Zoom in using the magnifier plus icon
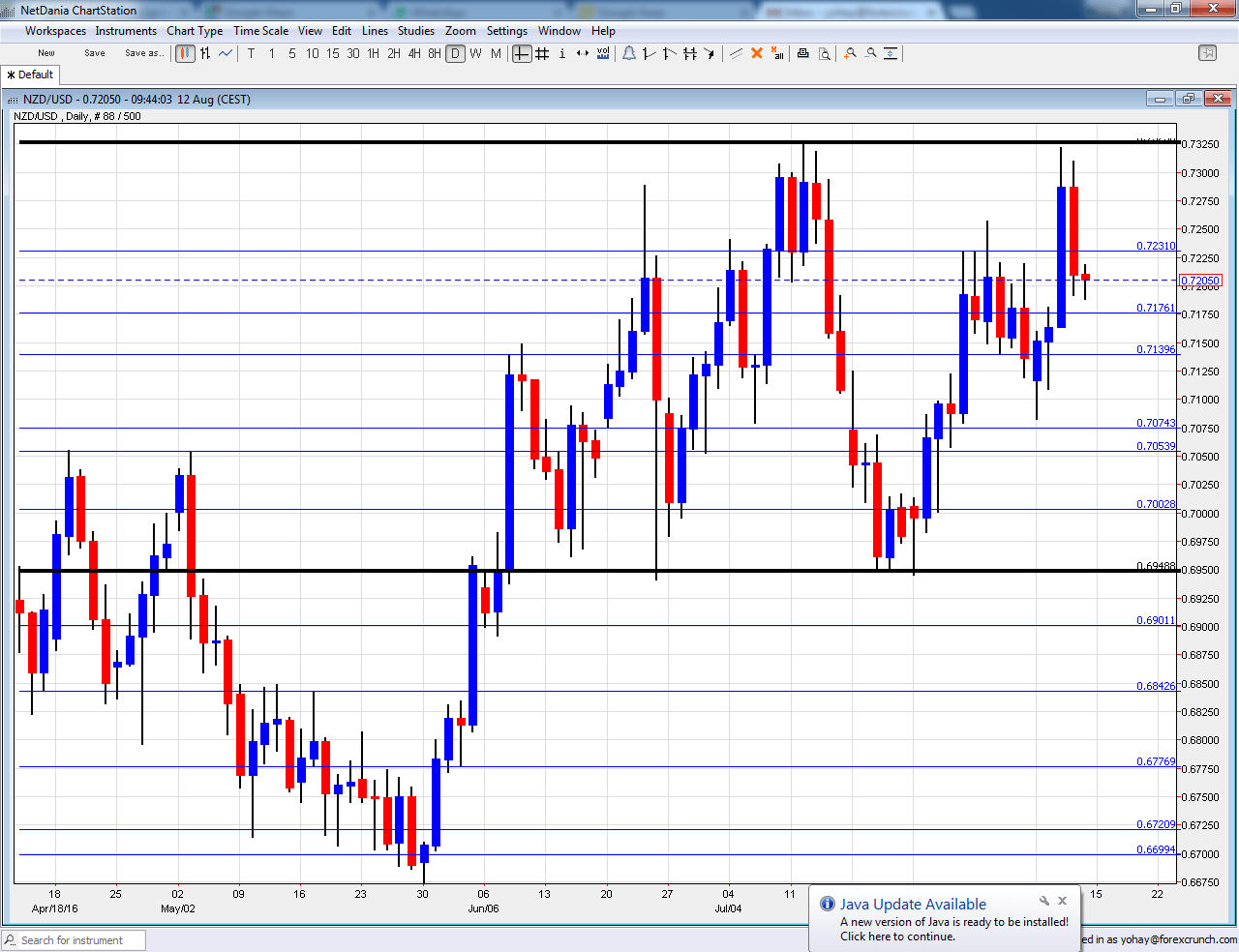 click(849, 53)
